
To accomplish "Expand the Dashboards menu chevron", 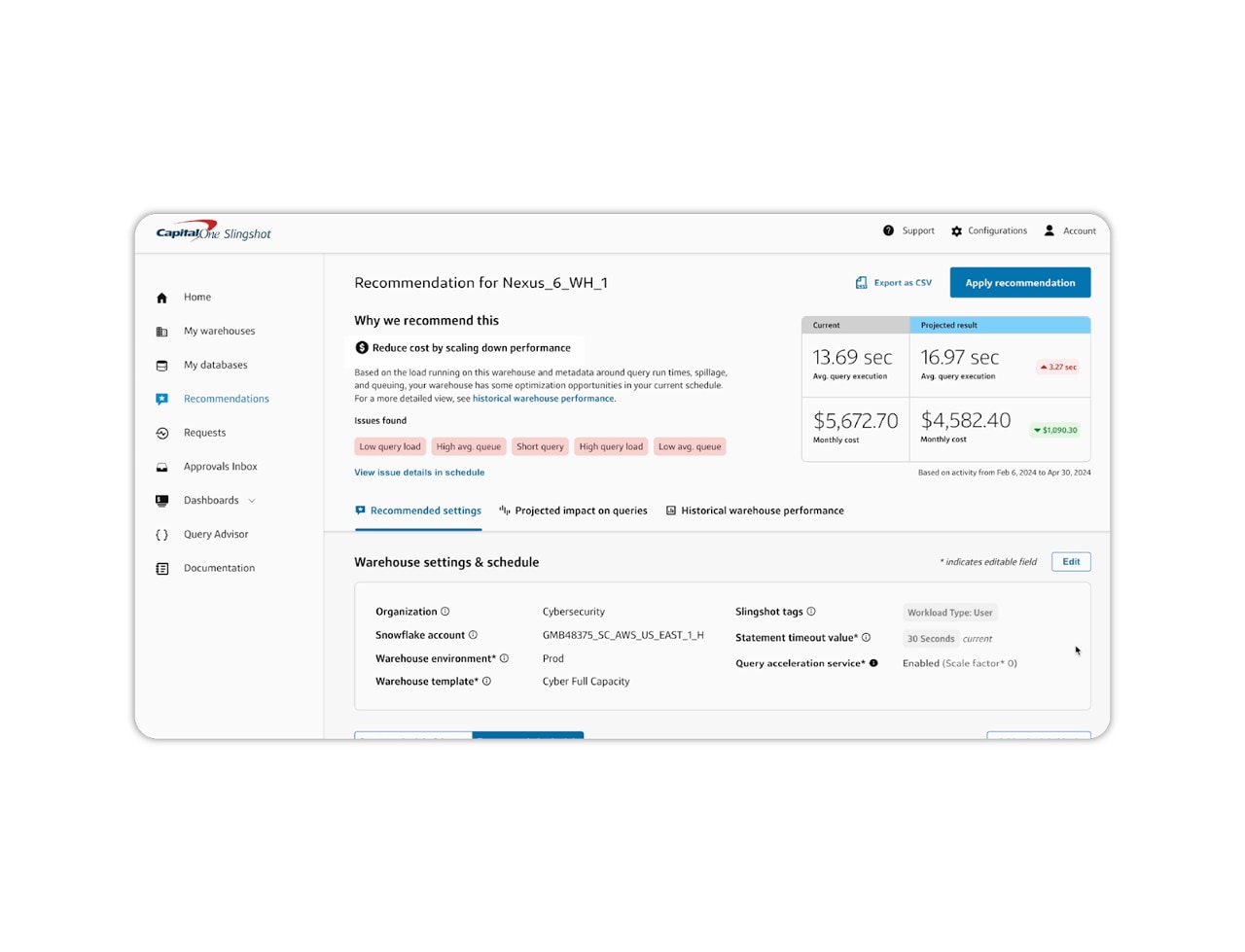I will click(x=252, y=500).
